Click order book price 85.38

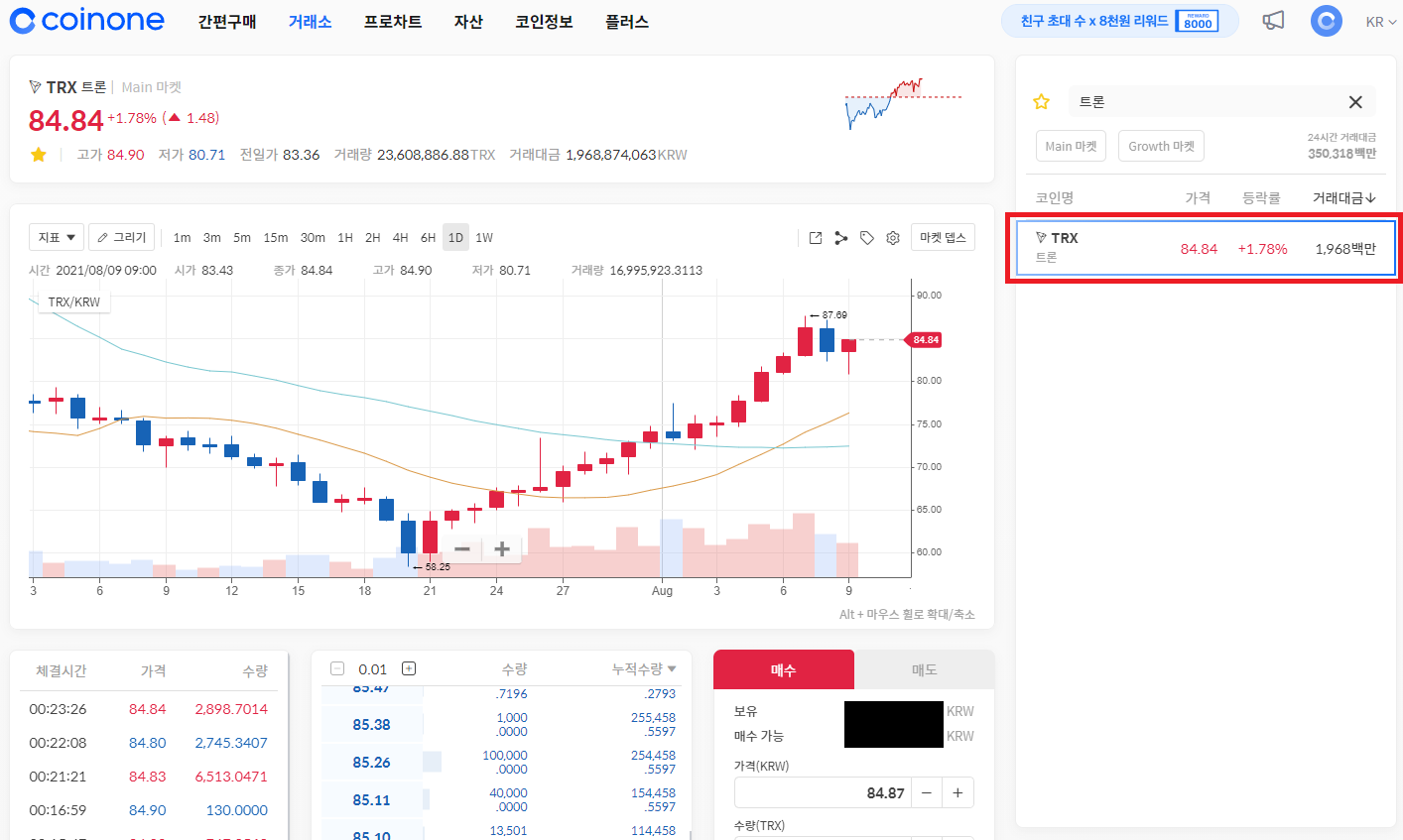click(371, 725)
